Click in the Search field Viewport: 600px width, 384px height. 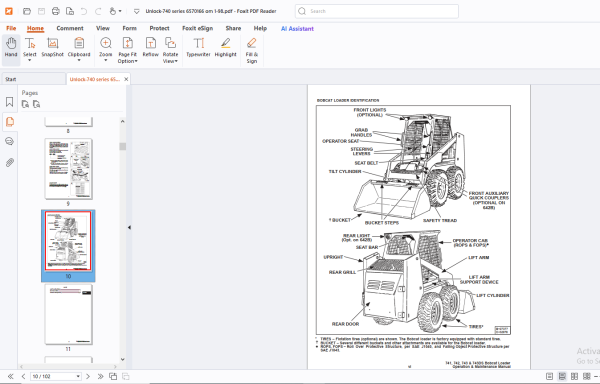click(x=377, y=11)
